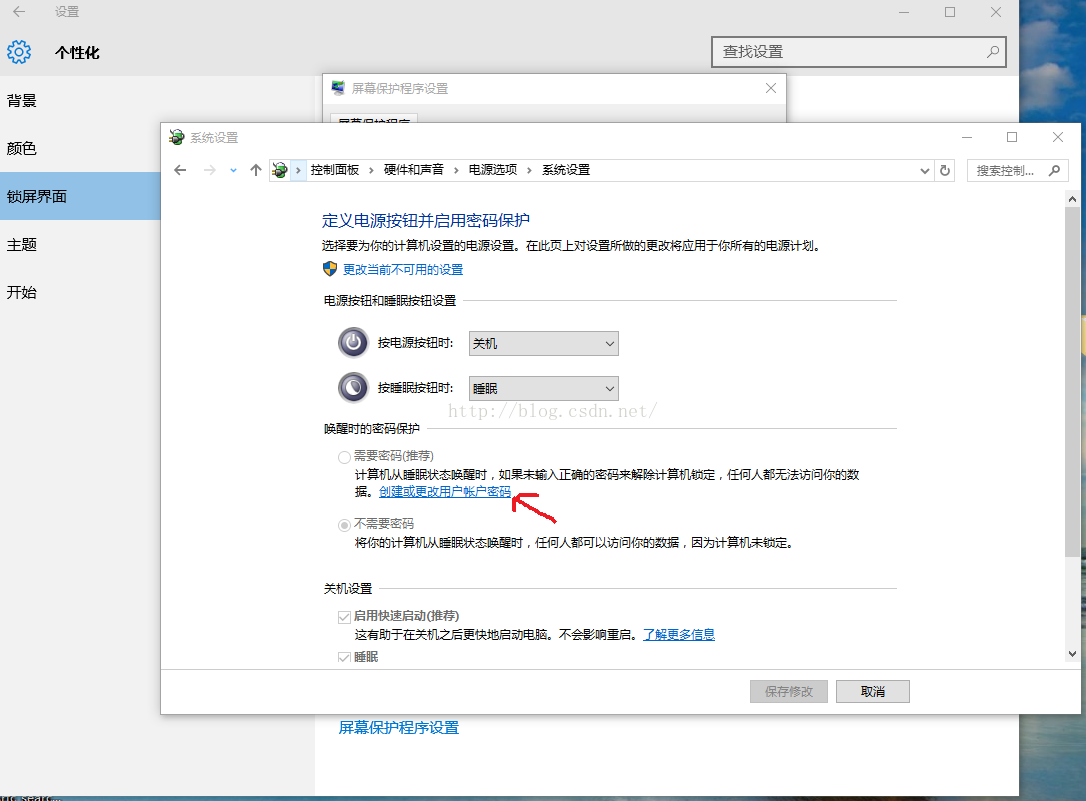Click the shield icon beside 更改当前不可用的设置
Viewport: 1086px width, 801px height.
pyautogui.click(x=330, y=269)
